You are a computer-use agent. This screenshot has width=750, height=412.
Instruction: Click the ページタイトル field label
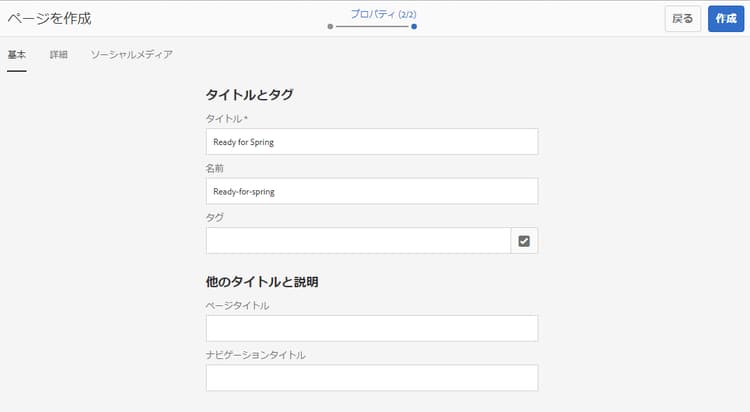pos(237,305)
